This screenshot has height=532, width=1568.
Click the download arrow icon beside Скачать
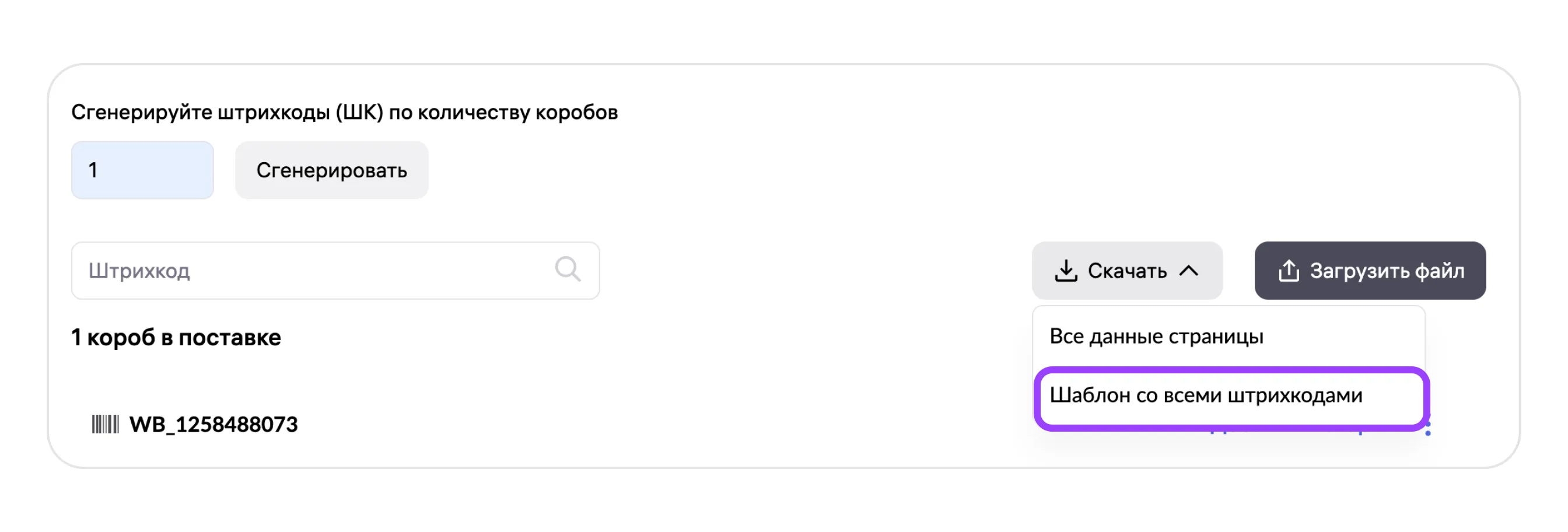(x=1065, y=271)
